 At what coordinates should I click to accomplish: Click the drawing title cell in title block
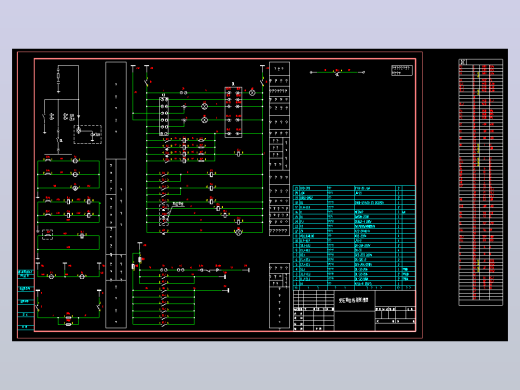354,301
